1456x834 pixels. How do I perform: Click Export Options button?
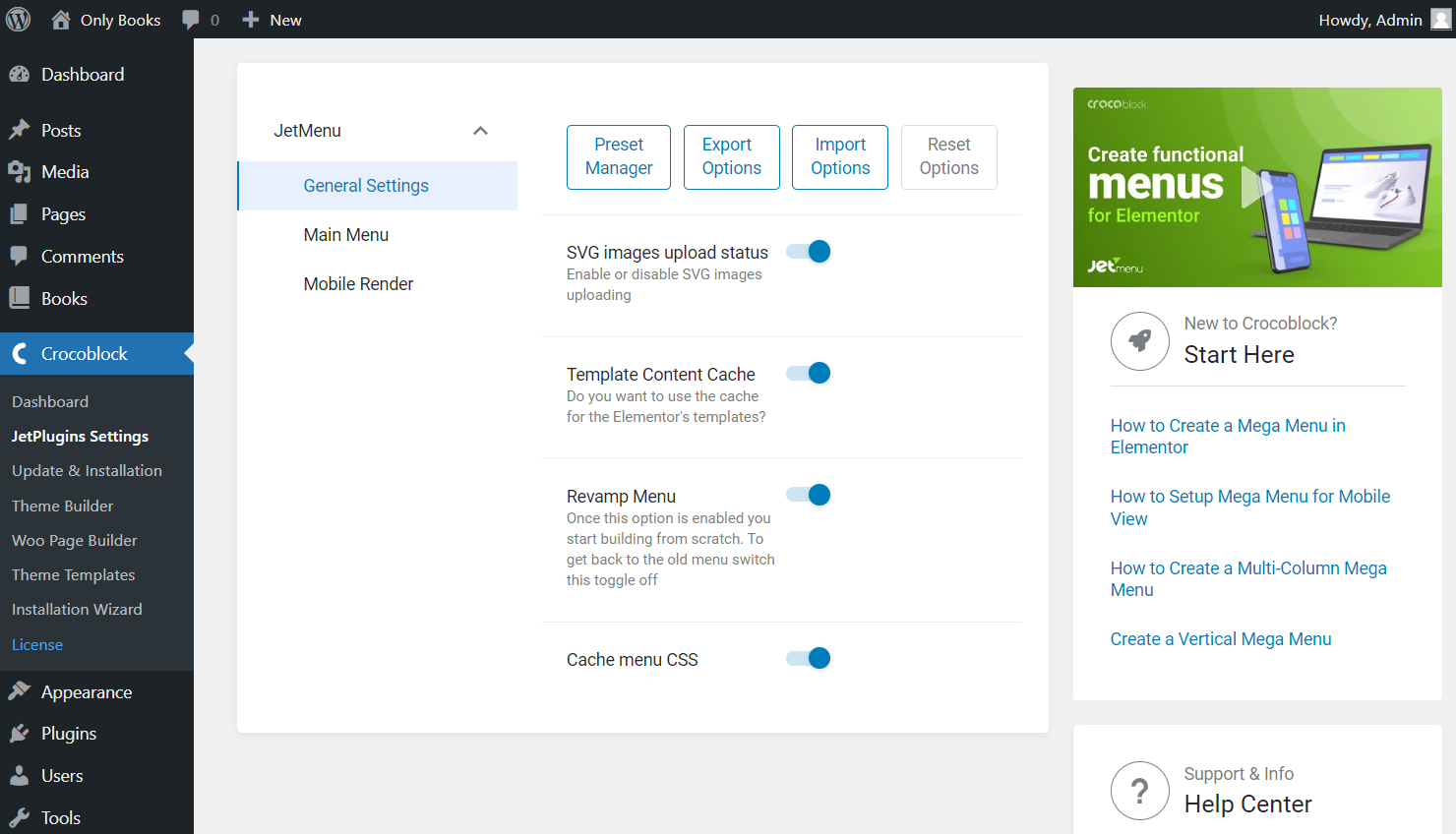pos(732,157)
